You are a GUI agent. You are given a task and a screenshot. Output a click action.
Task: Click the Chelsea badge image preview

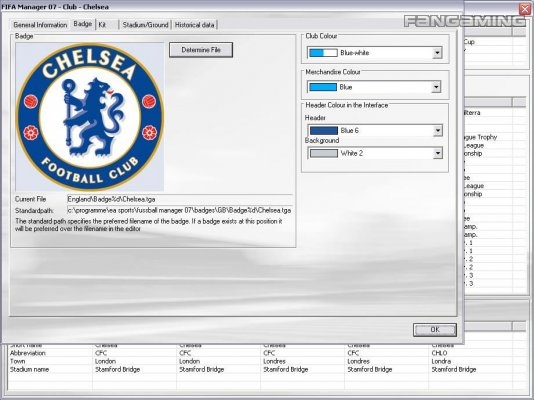90,117
